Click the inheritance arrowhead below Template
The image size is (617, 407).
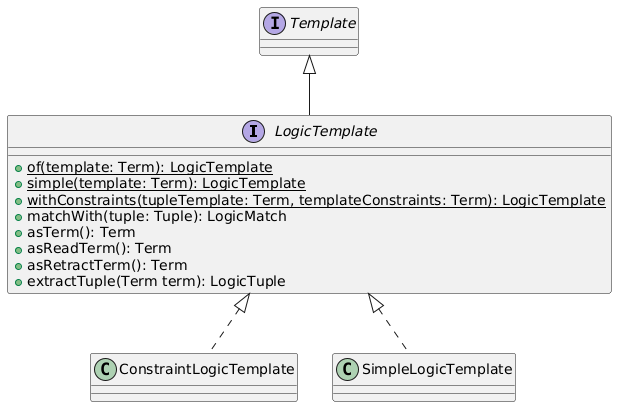[x=309, y=65]
